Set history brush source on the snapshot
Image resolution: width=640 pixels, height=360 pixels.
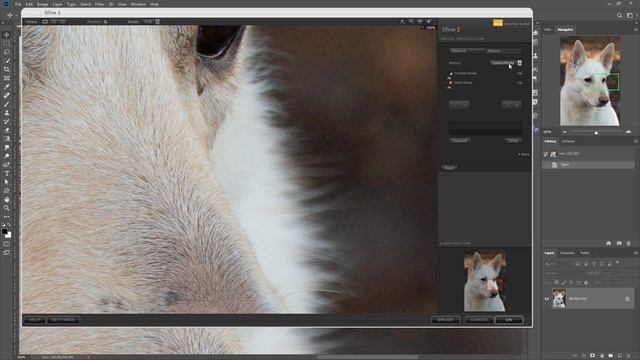546,154
